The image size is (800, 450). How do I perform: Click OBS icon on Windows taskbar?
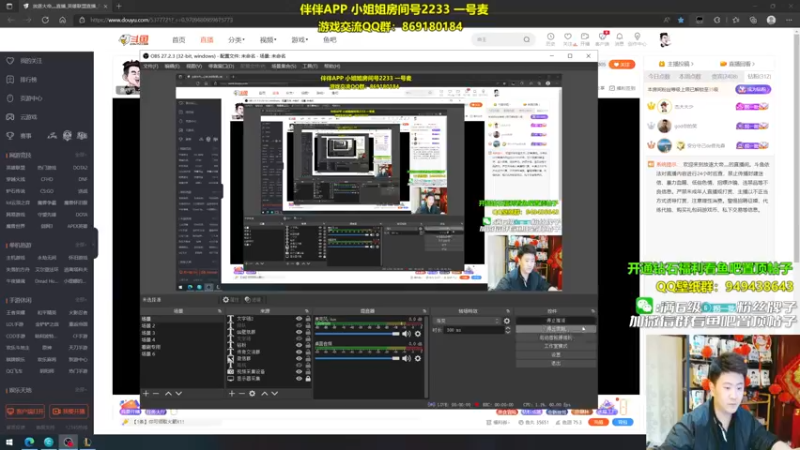(68, 442)
